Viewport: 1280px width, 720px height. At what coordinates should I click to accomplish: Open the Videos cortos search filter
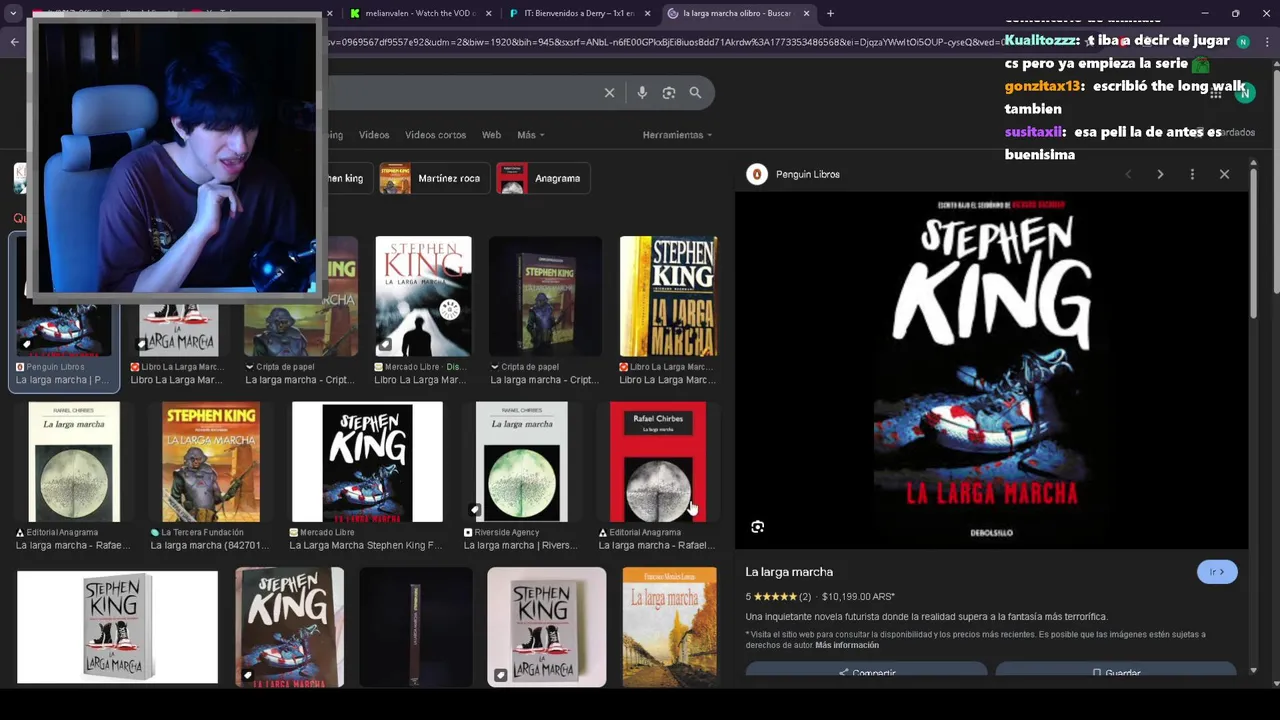[435, 135]
